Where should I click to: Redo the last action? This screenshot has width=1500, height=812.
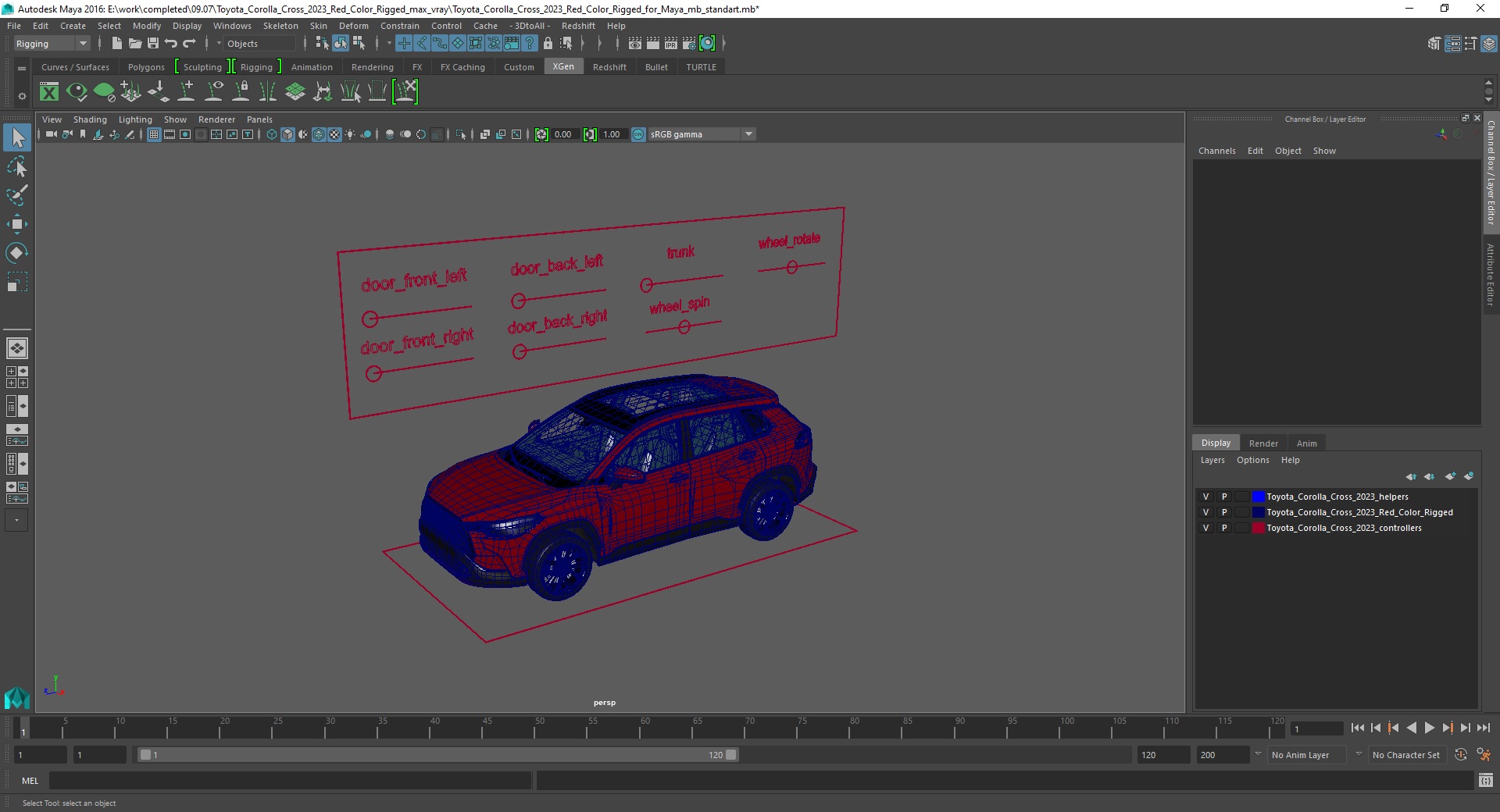pos(189,44)
